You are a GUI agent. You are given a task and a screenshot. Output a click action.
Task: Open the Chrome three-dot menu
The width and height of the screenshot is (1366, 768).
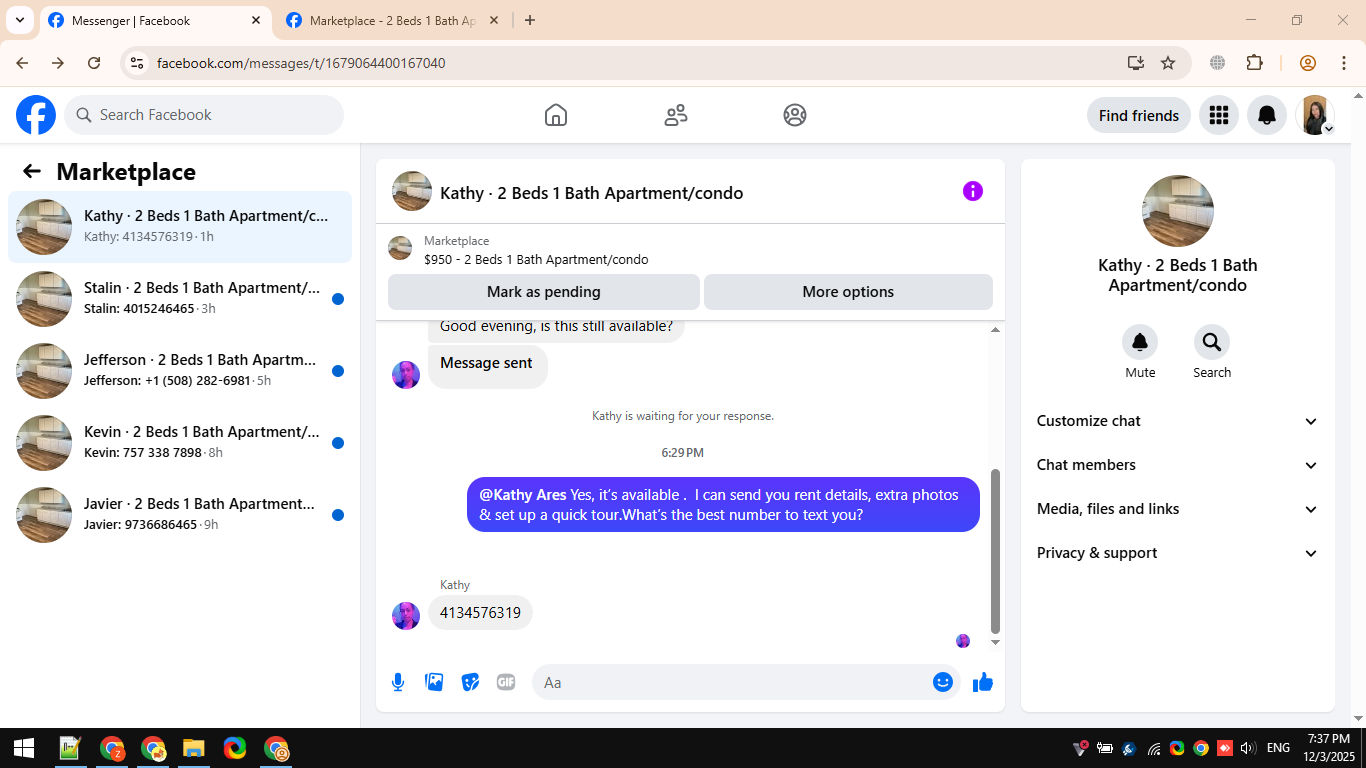coord(1344,63)
